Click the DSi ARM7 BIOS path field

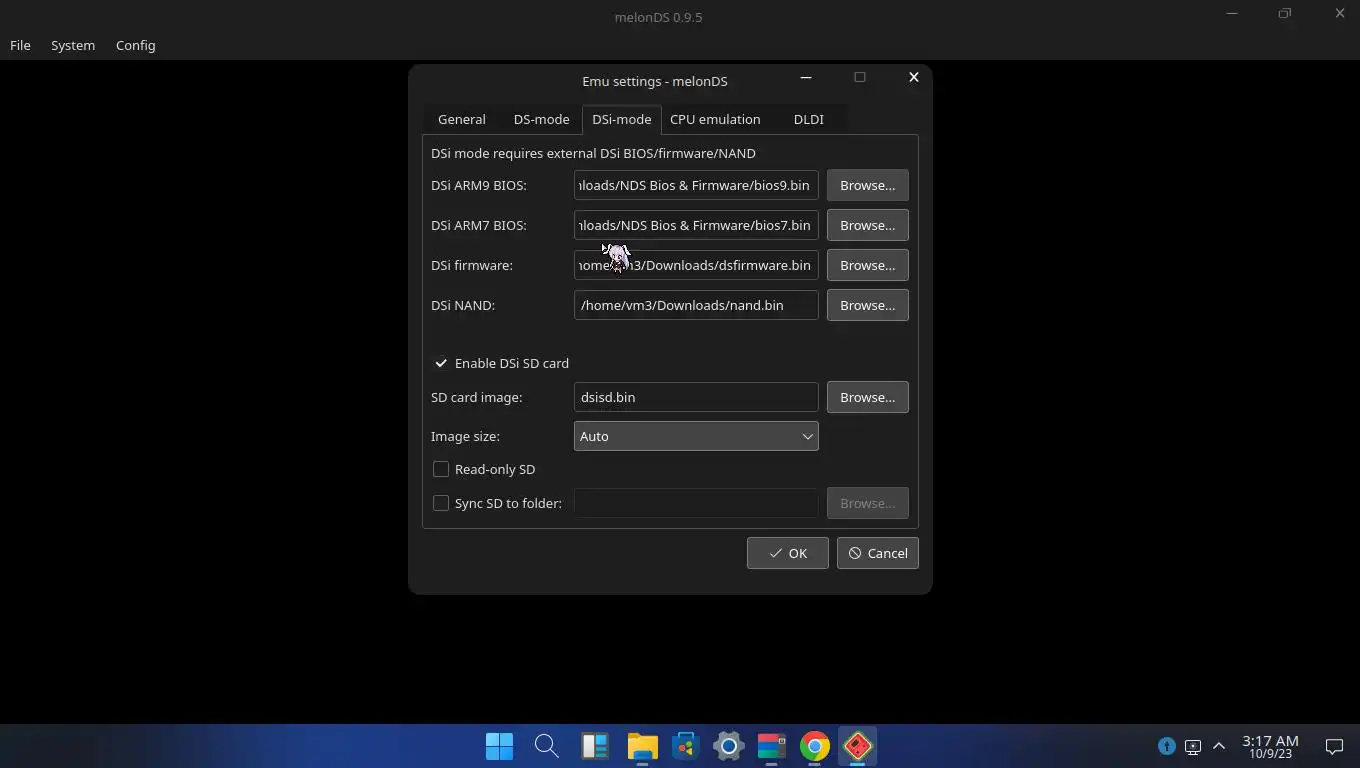coord(696,225)
